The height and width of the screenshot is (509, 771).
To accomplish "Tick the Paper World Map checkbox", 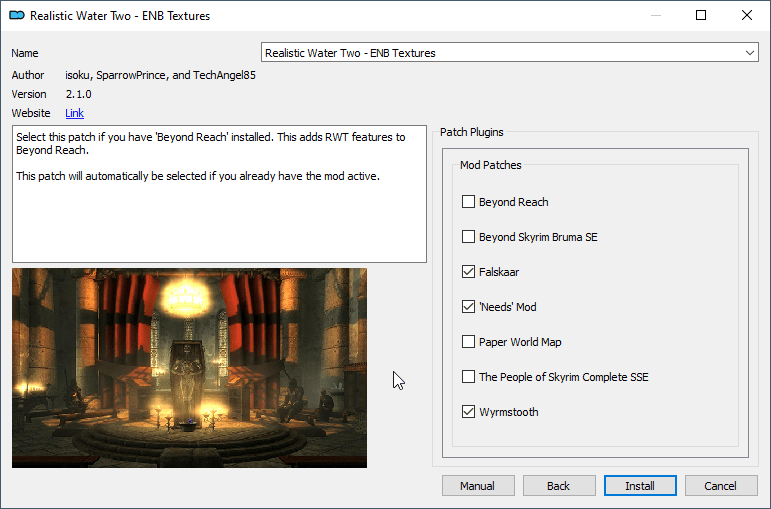I will (x=468, y=341).
